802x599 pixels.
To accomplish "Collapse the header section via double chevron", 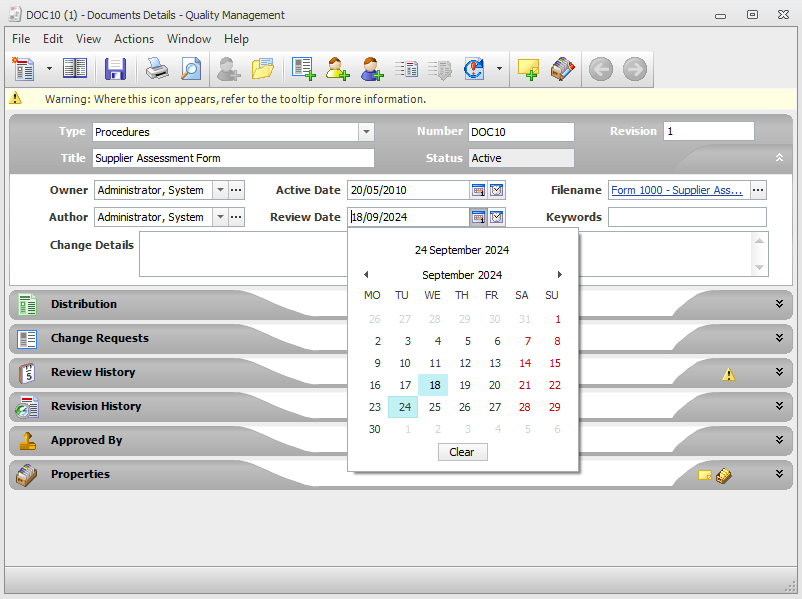I will click(778, 157).
